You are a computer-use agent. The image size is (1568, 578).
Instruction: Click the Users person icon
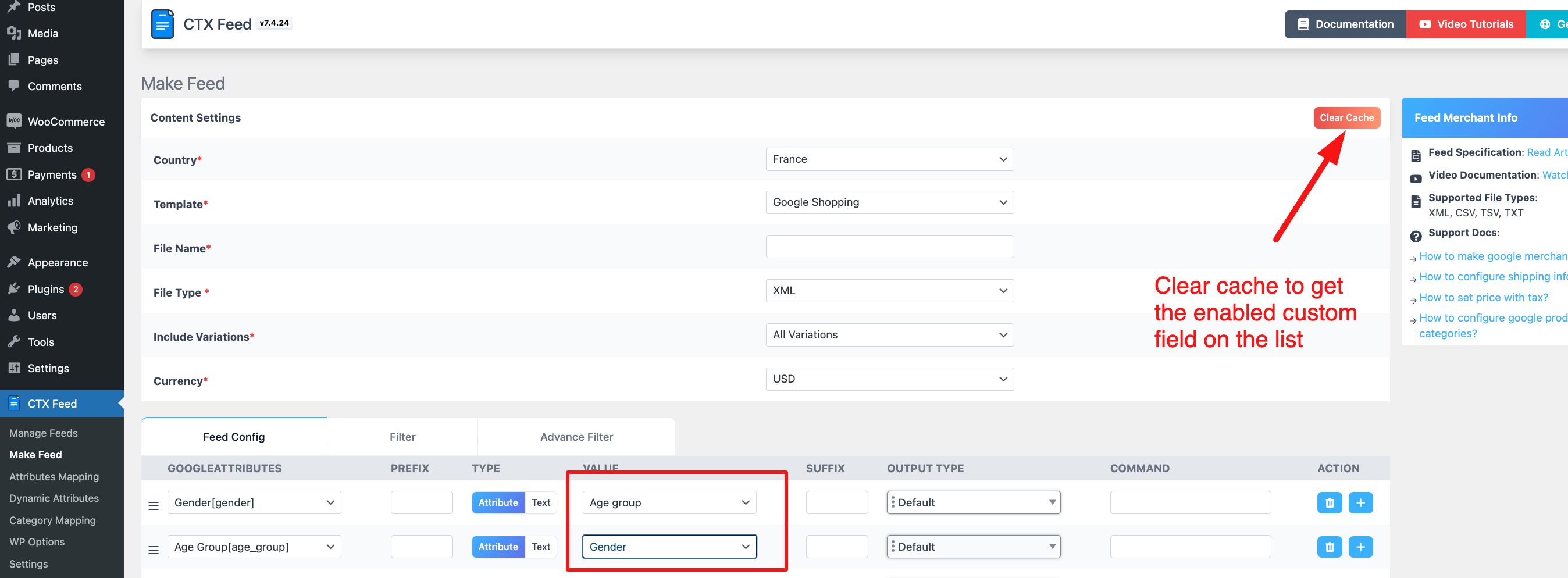14,315
